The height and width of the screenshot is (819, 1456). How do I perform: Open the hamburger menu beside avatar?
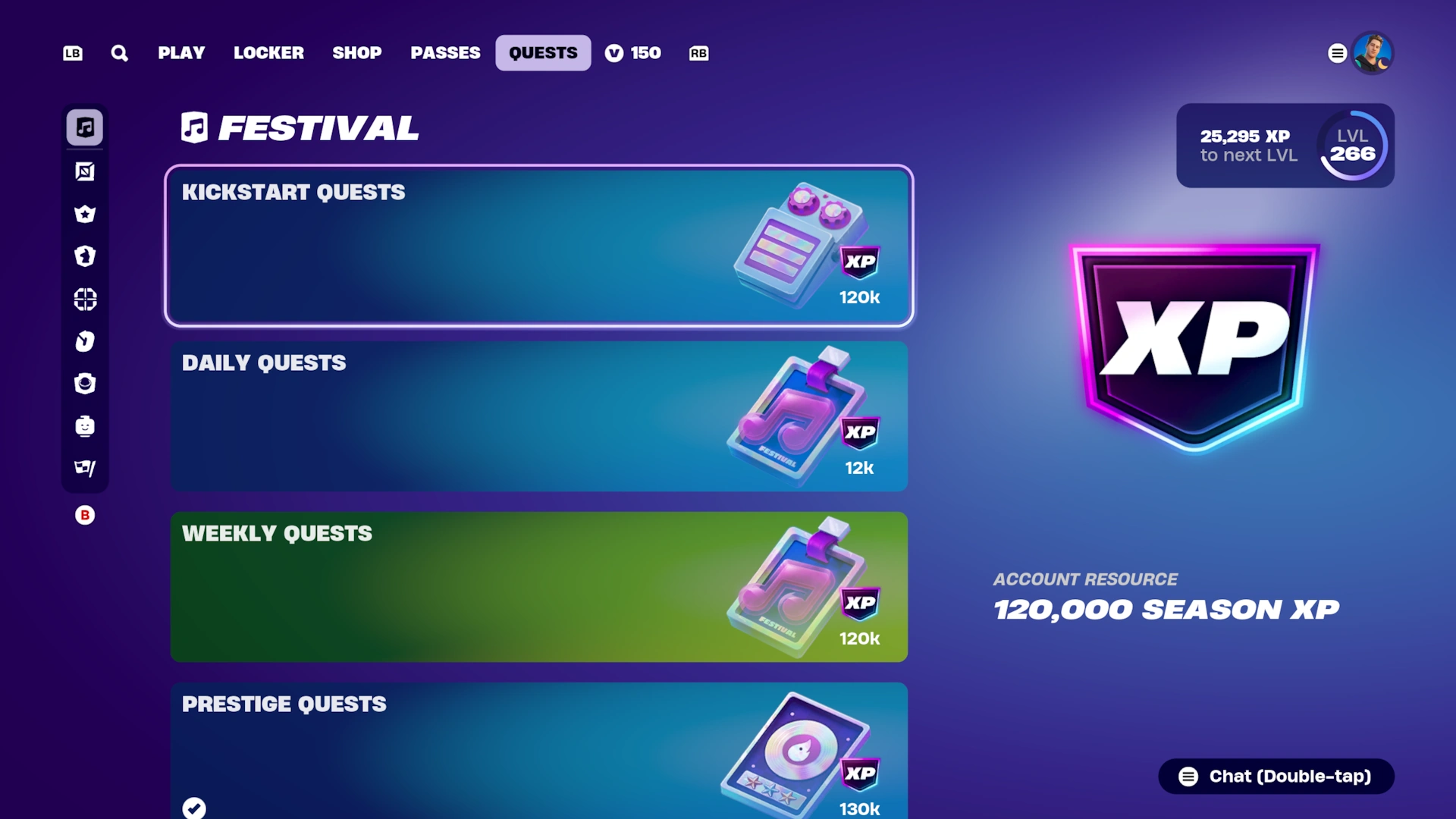click(1337, 53)
